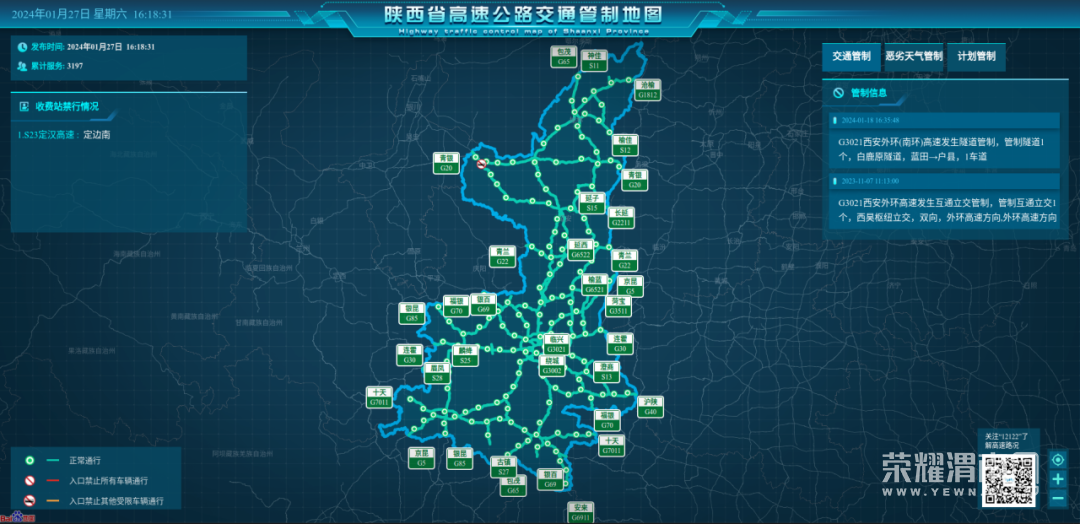Switch to the 计划管制 tab
Image resolution: width=1080 pixels, height=524 pixels.
tap(976, 57)
